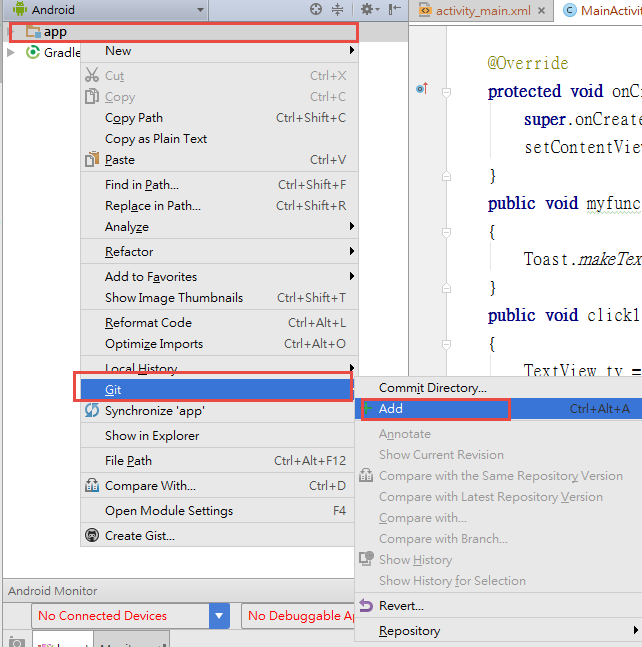Click the scroll-from-source target icon

click(x=316, y=9)
